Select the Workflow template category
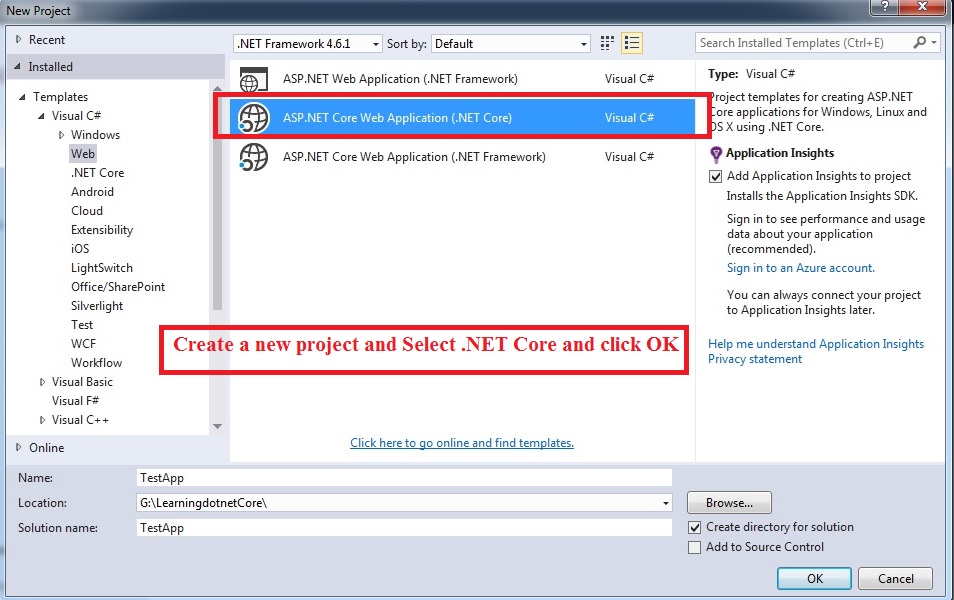The height and width of the screenshot is (600, 954). [96, 363]
